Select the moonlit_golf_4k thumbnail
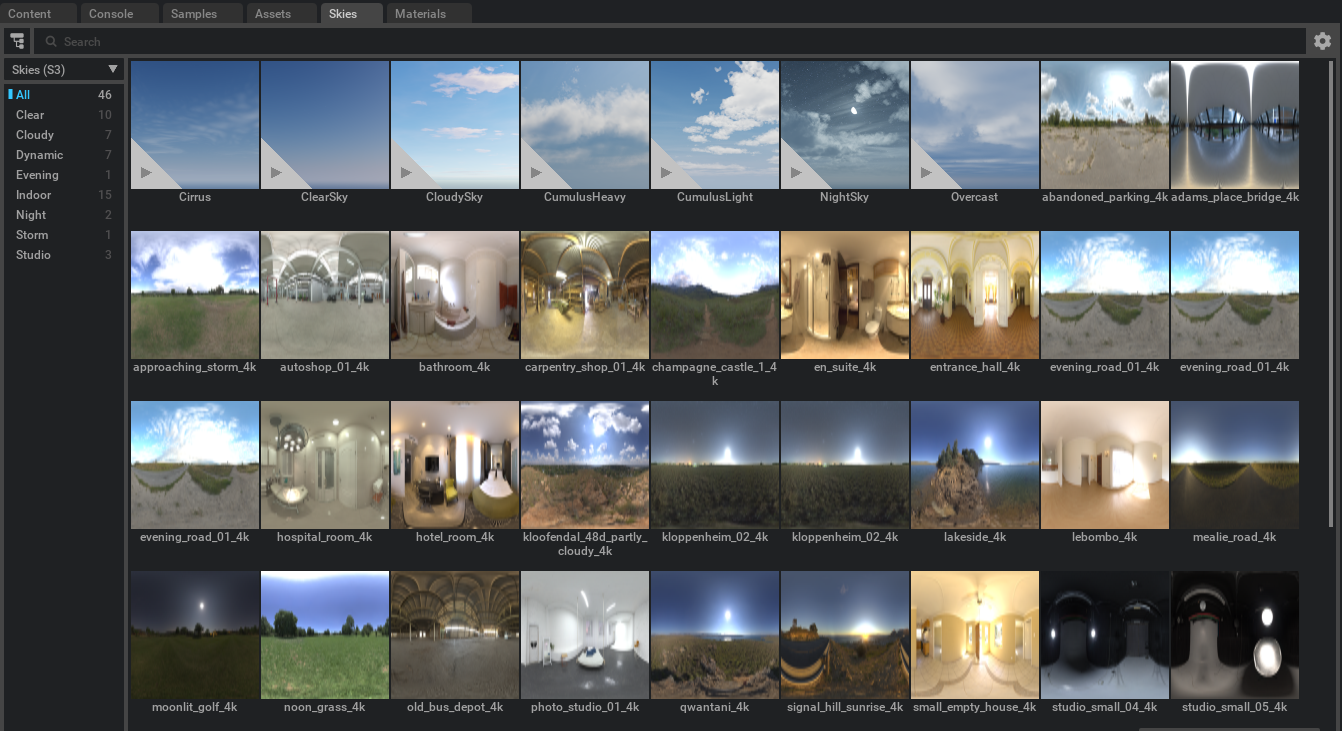Image resolution: width=1342 pixels, height=731 pixels. [x=195, y=635]
